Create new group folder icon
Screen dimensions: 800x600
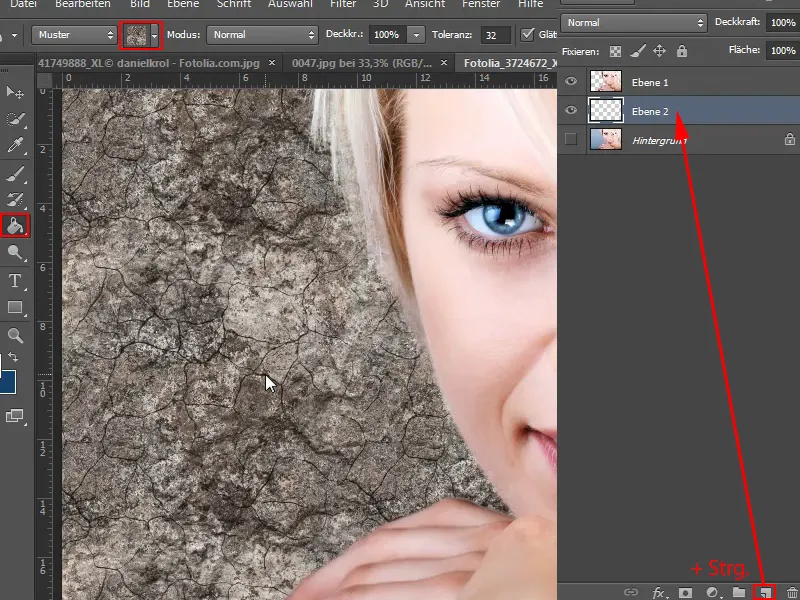click(x=739, y=592)
